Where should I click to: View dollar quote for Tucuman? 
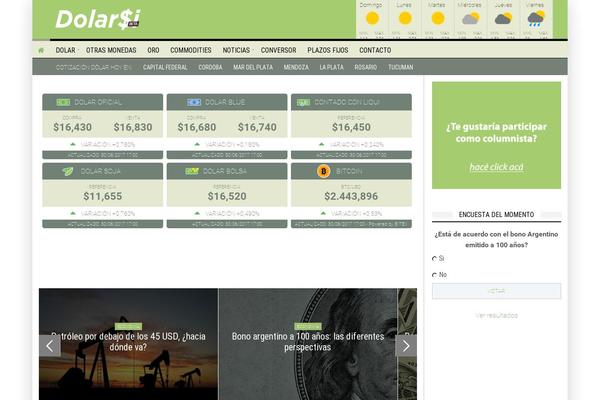[x=400, y=67]
